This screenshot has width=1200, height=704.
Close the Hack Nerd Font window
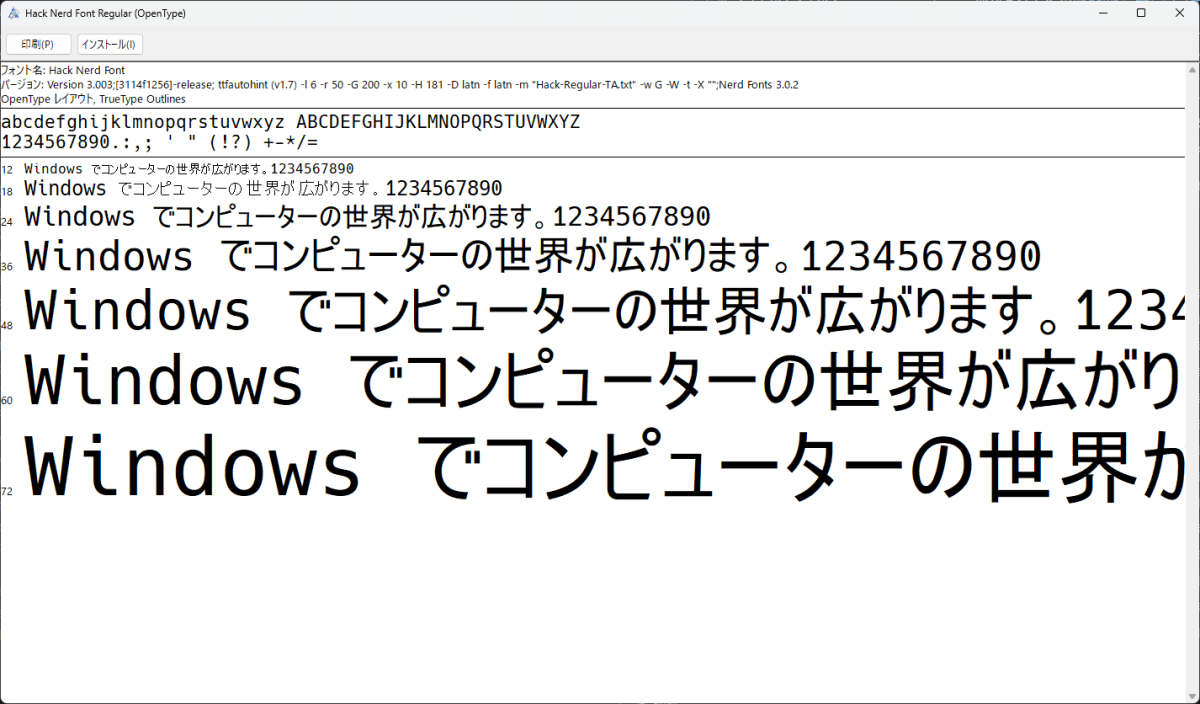point(1180,13)
